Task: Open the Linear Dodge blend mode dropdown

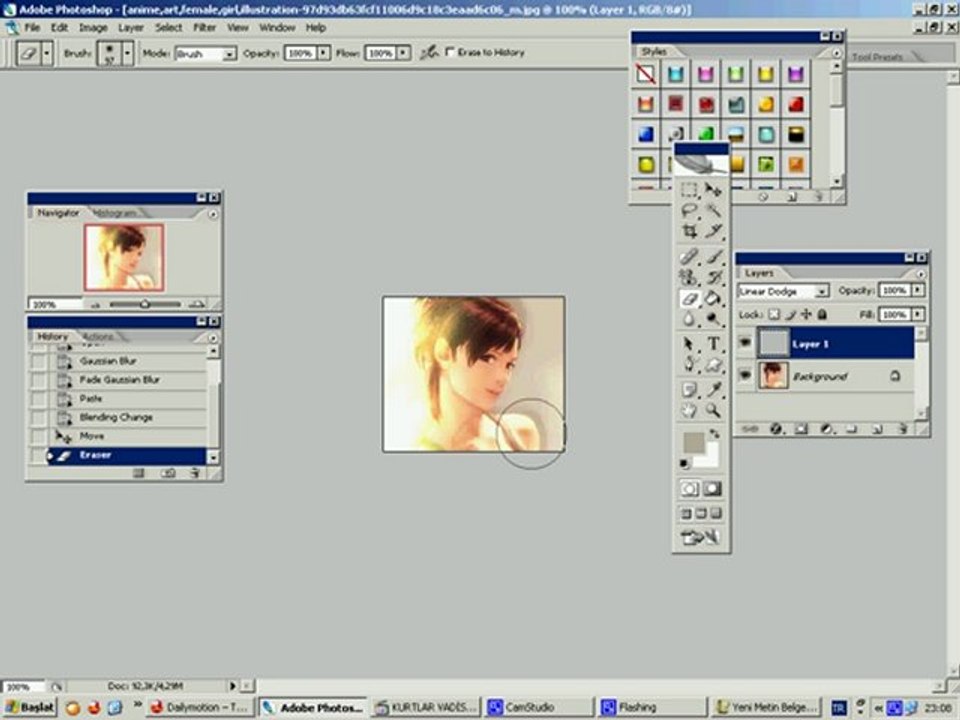Action: click(x=822, y=291)
